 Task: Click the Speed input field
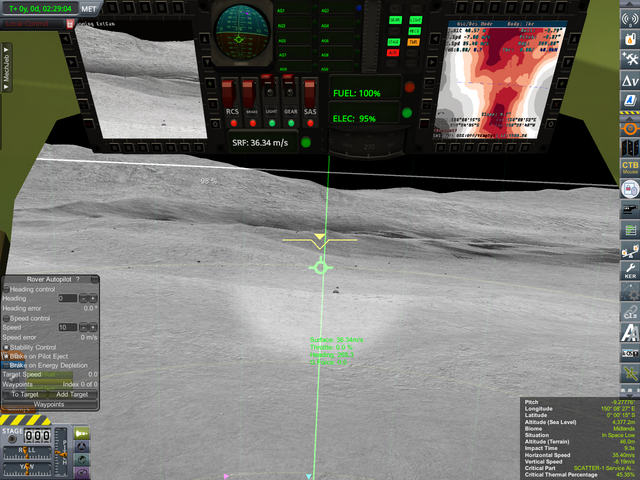pyautogui.click(x=65, y=327)
